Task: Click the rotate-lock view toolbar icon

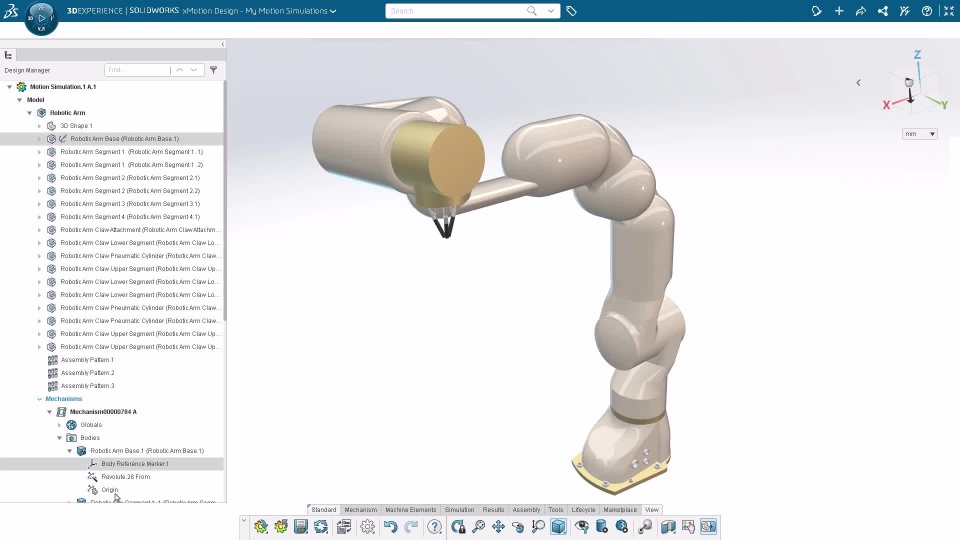Action: tap(458, 527)
